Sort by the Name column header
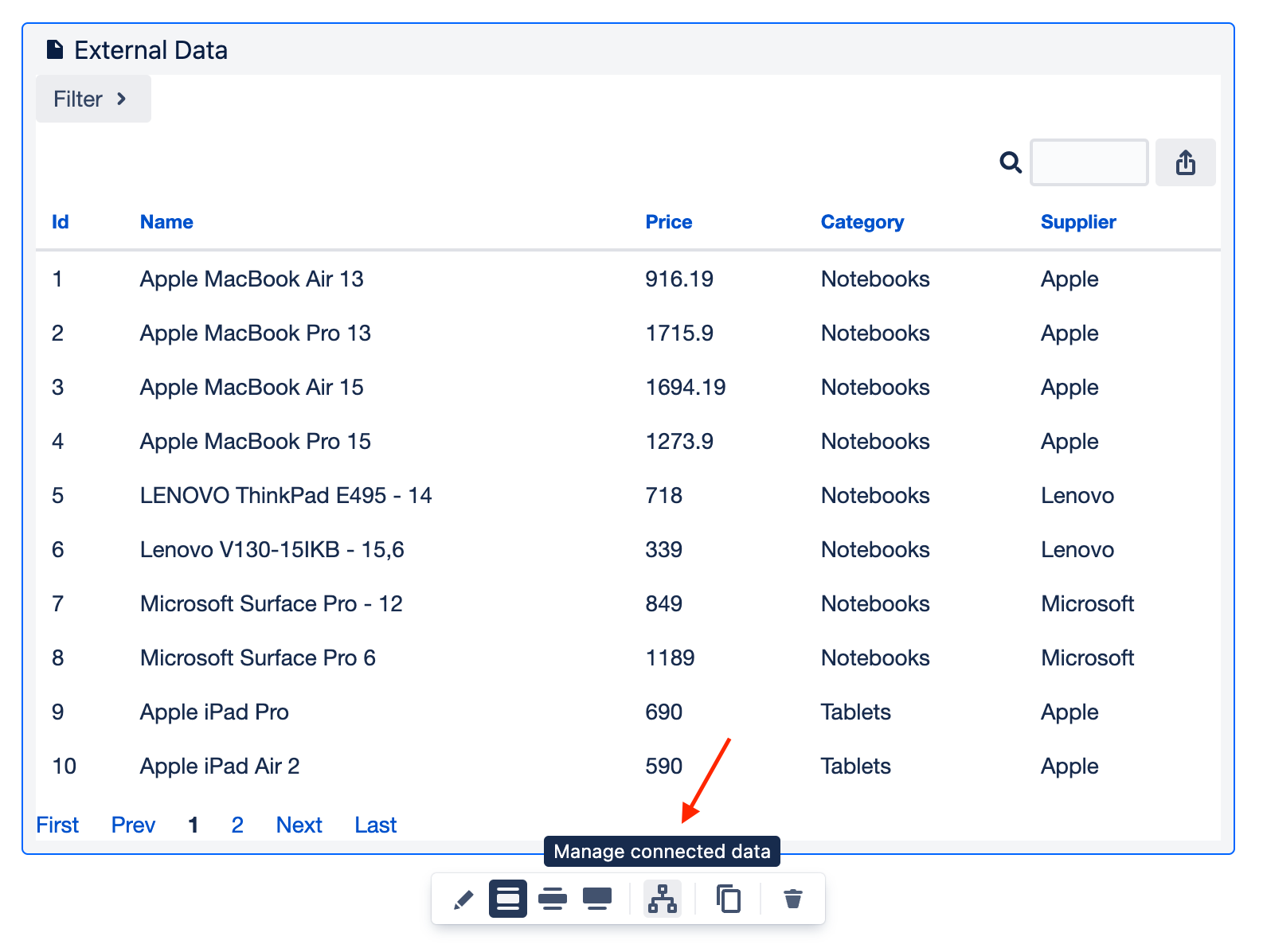 (x=166, y=222)
